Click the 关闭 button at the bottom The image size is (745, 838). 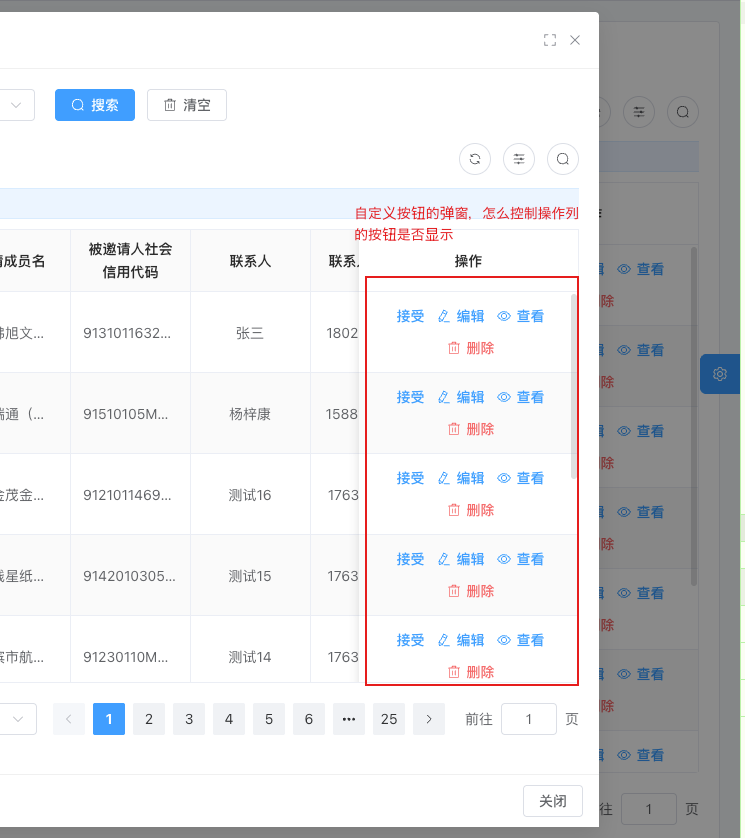pyautogui.click(x=553, y=801)
